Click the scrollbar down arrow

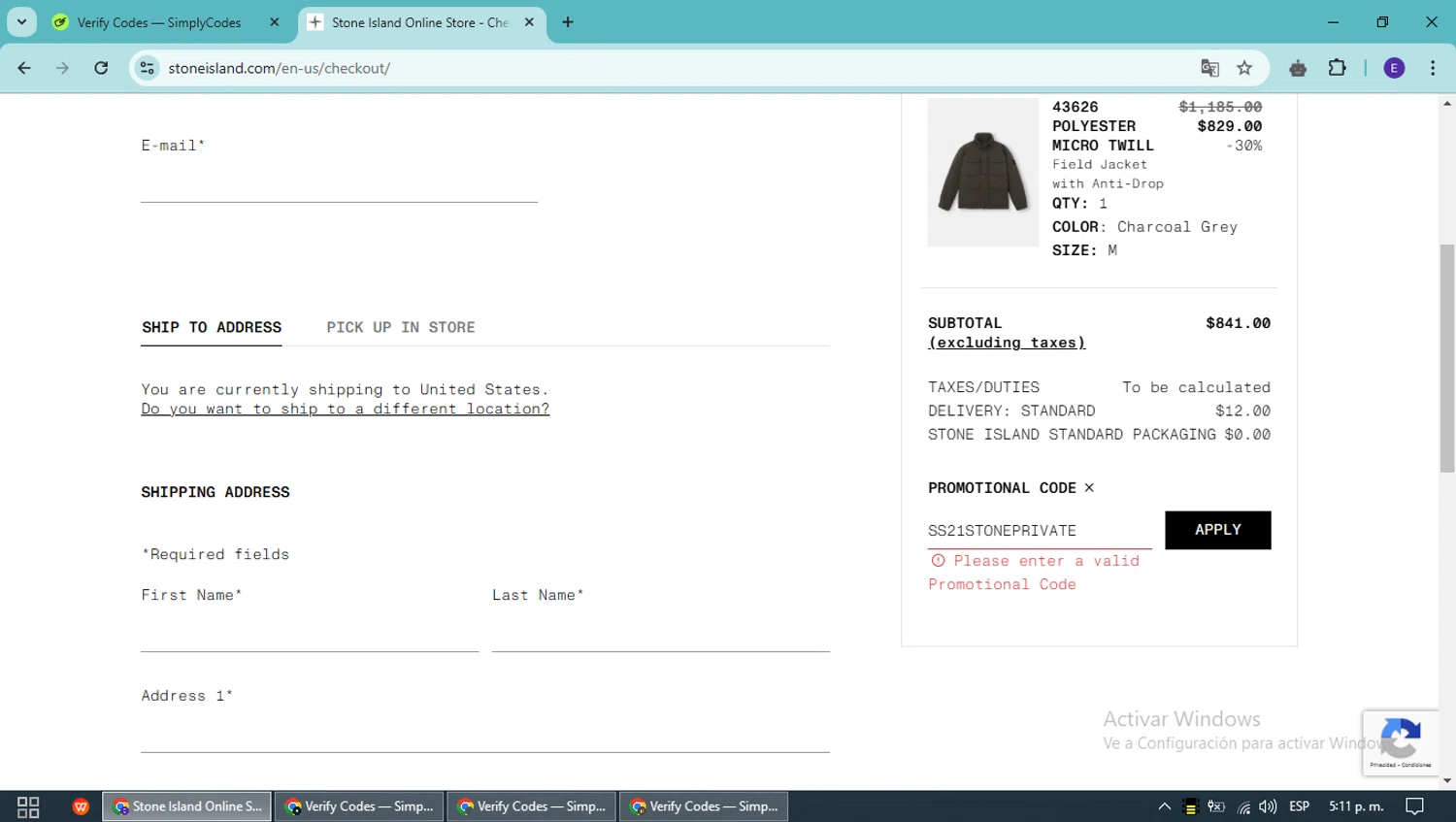tap(1447, 781)
